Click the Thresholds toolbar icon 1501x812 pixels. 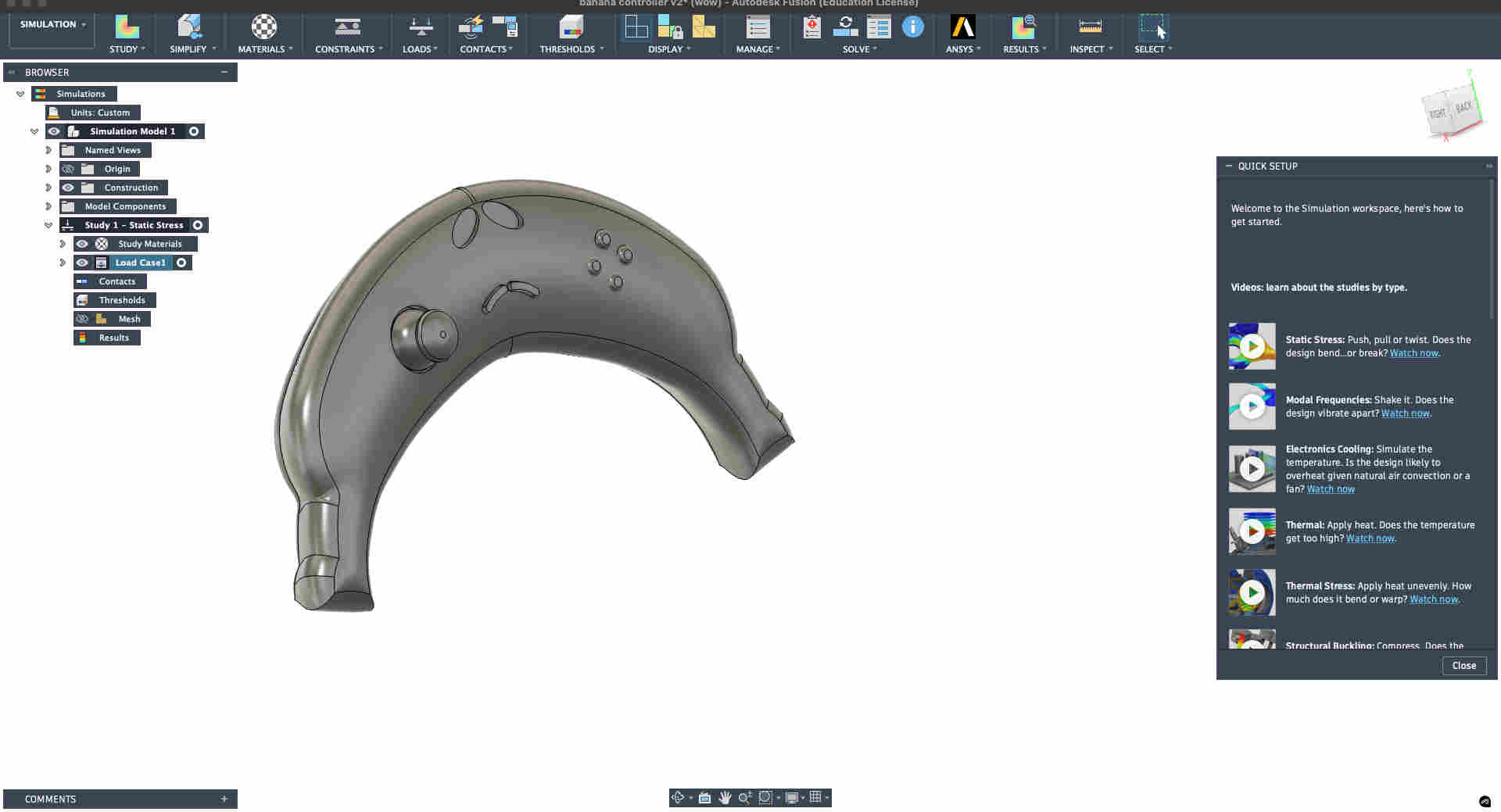571,27
